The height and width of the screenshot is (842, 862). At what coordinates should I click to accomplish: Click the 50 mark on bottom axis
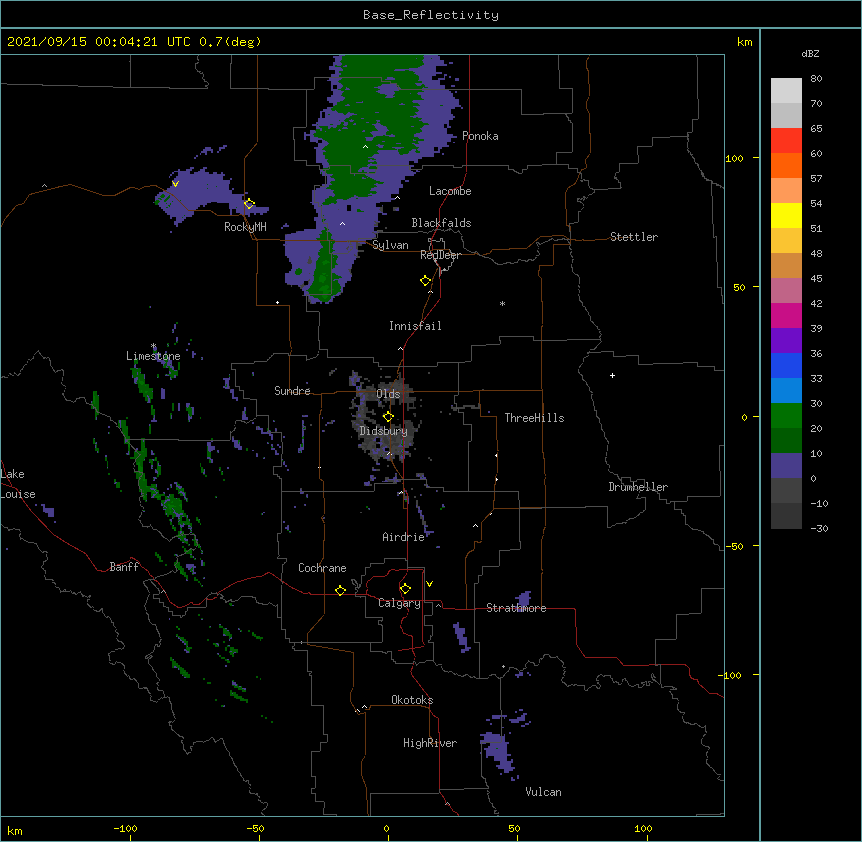[x=514, y=828]
